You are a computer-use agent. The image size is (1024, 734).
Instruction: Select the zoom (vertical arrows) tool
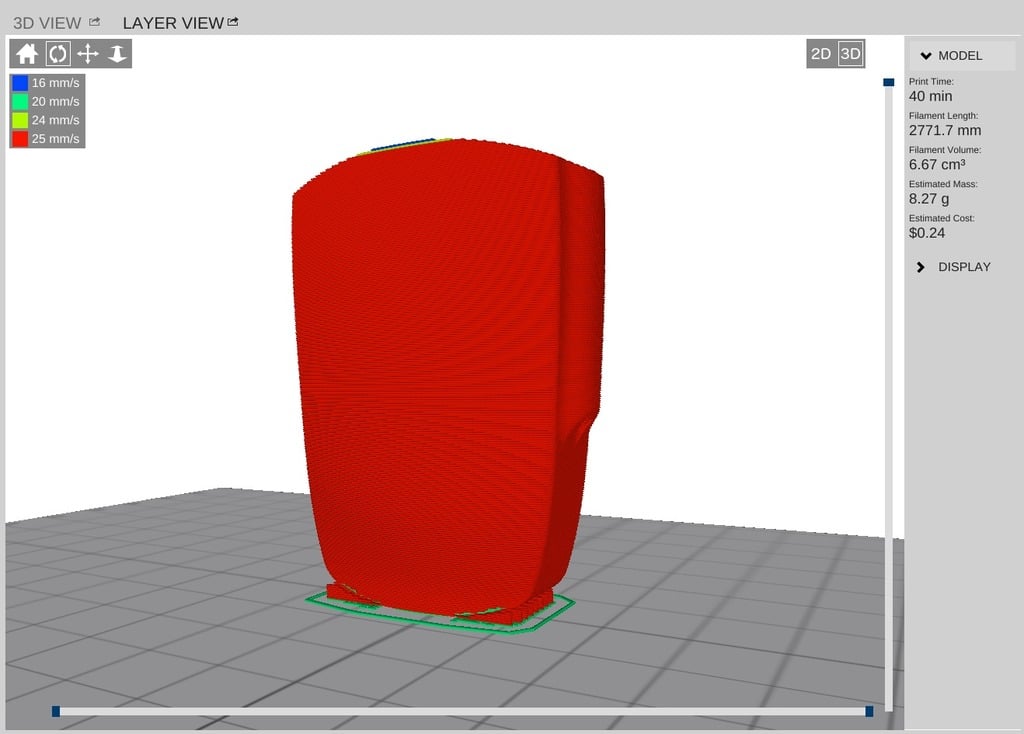117,54
